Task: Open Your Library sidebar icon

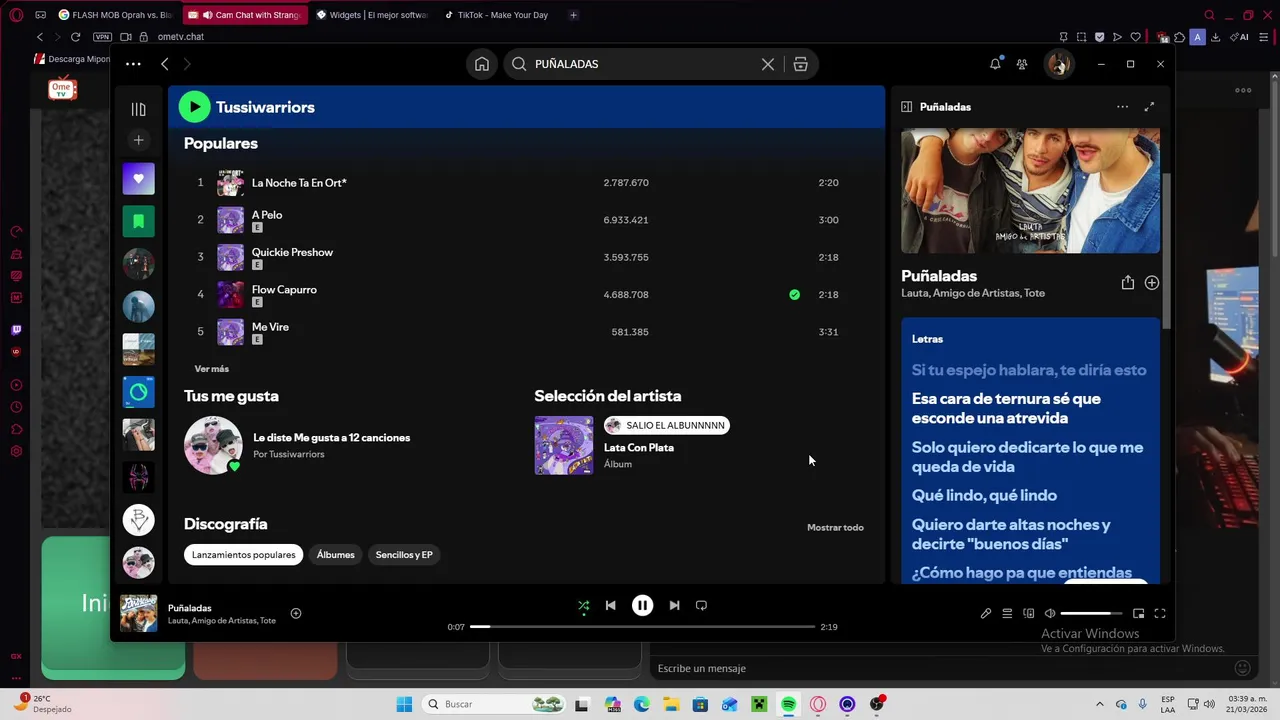Action: coord(138,109)
